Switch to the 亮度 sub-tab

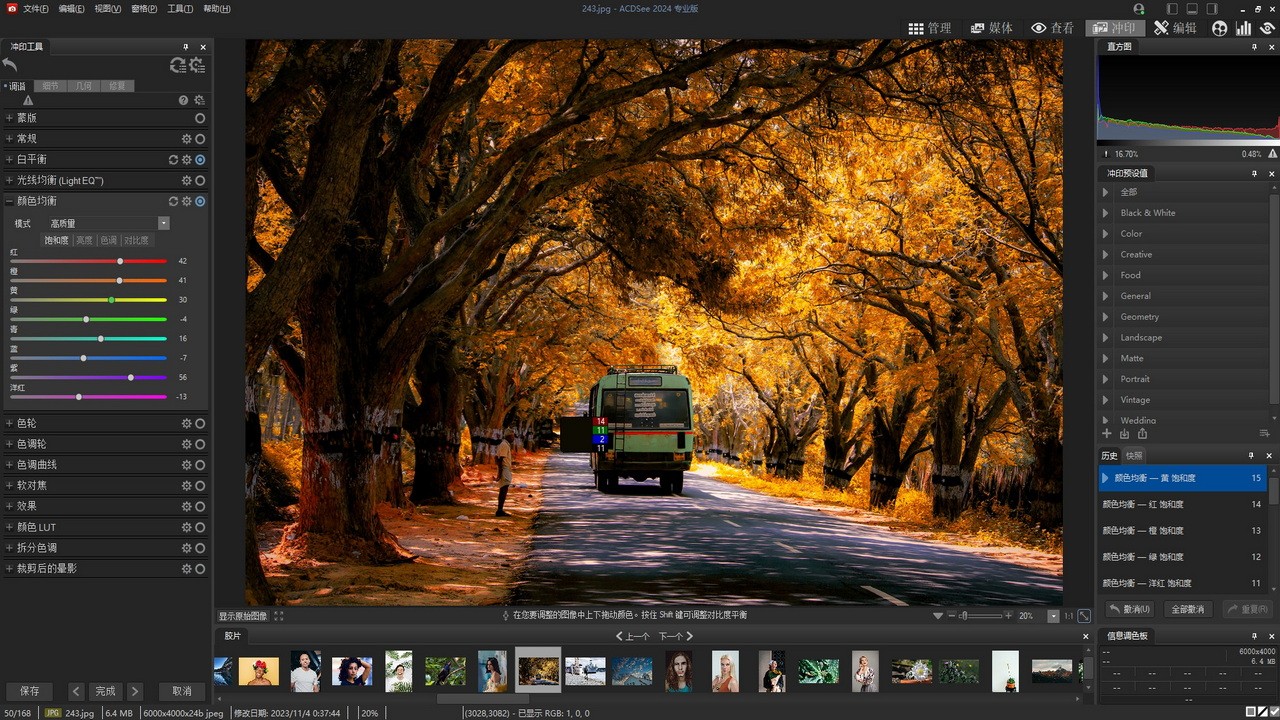(84, 241)
